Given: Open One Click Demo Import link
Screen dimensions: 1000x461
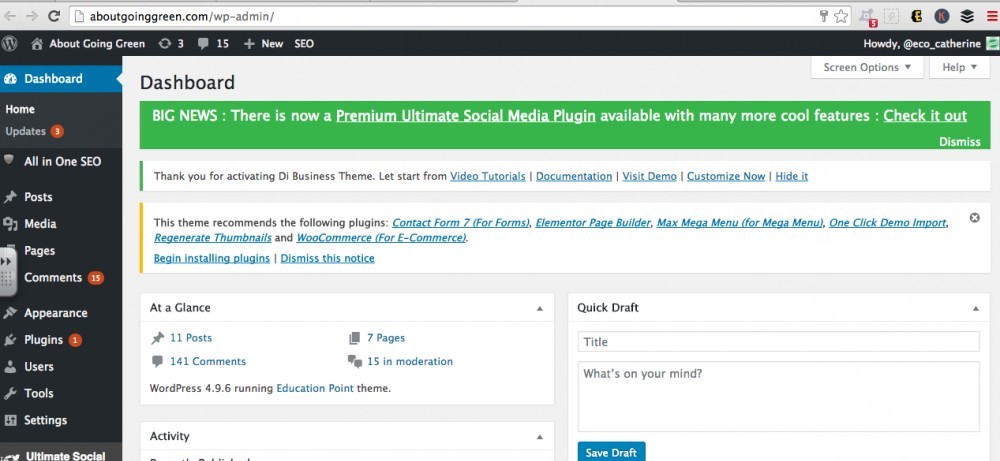Looking at the screenshot, I should [x=888, y=223].
